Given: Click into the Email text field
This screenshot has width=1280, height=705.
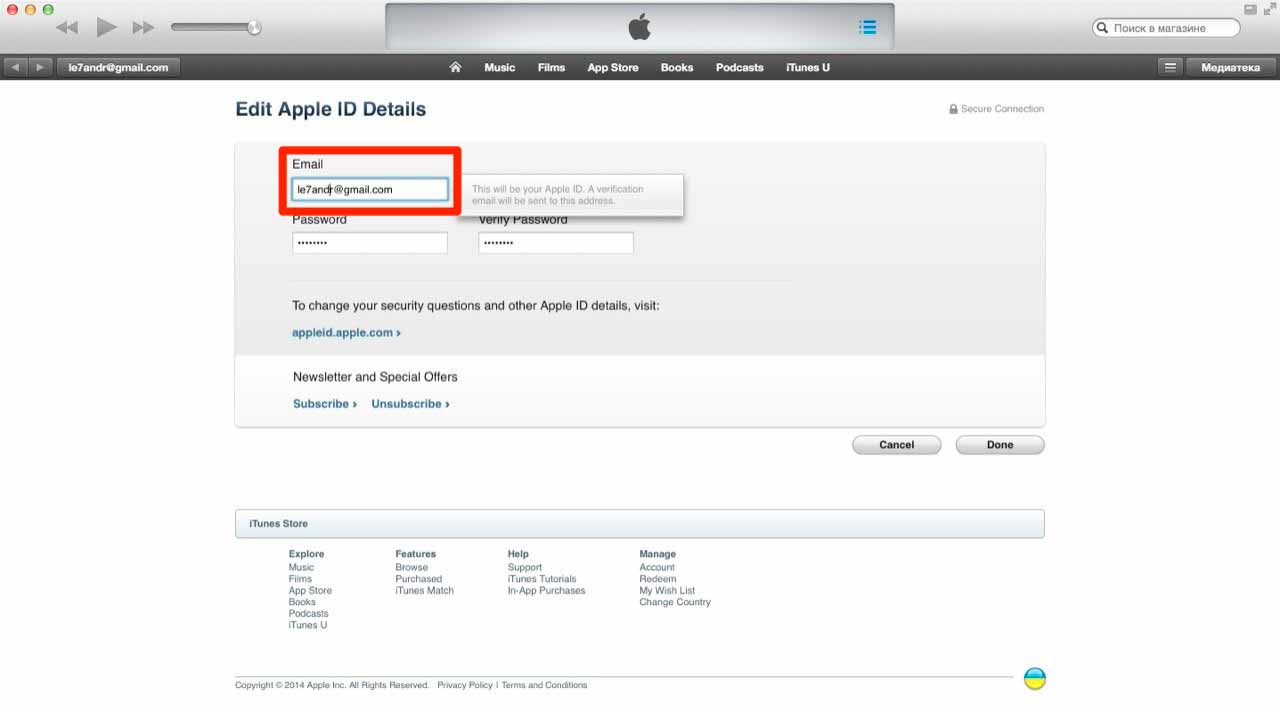Looking at the screenshot, I should 370,189.
